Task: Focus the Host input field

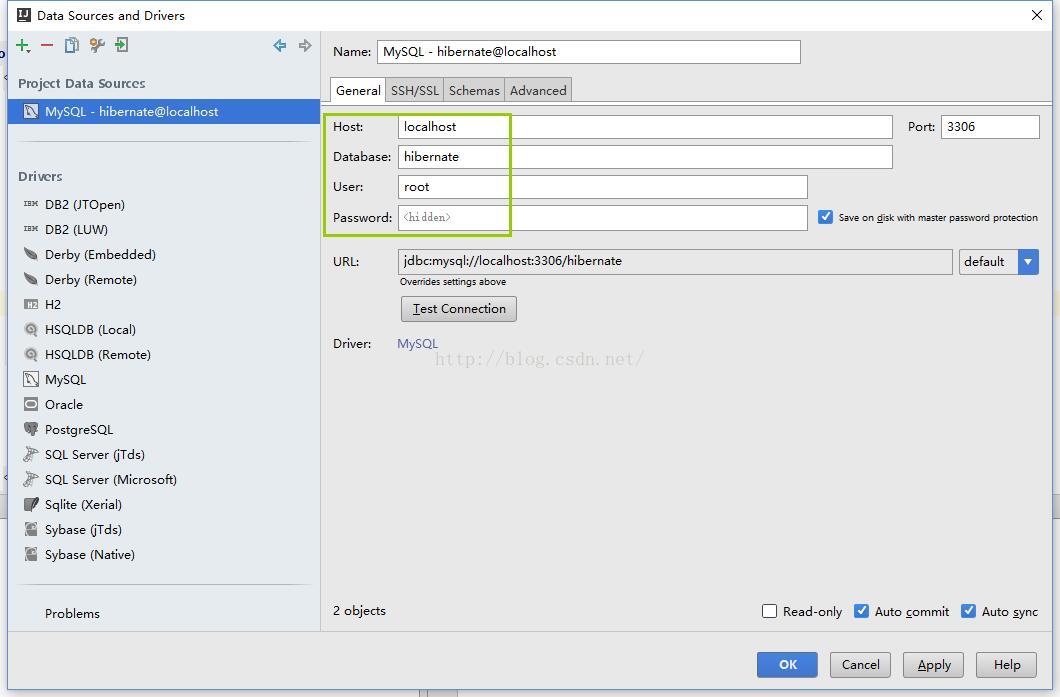Action: [645, 127]
